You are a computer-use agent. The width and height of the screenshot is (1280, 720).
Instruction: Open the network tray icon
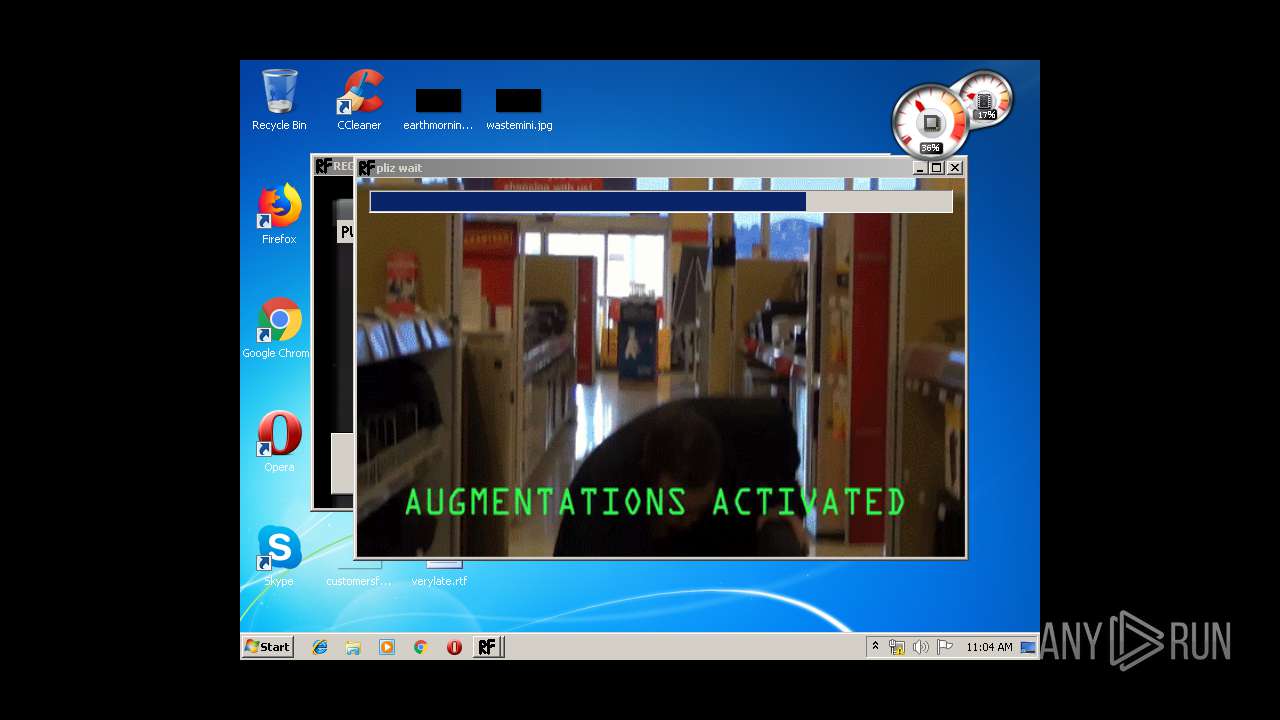(897, 647)
